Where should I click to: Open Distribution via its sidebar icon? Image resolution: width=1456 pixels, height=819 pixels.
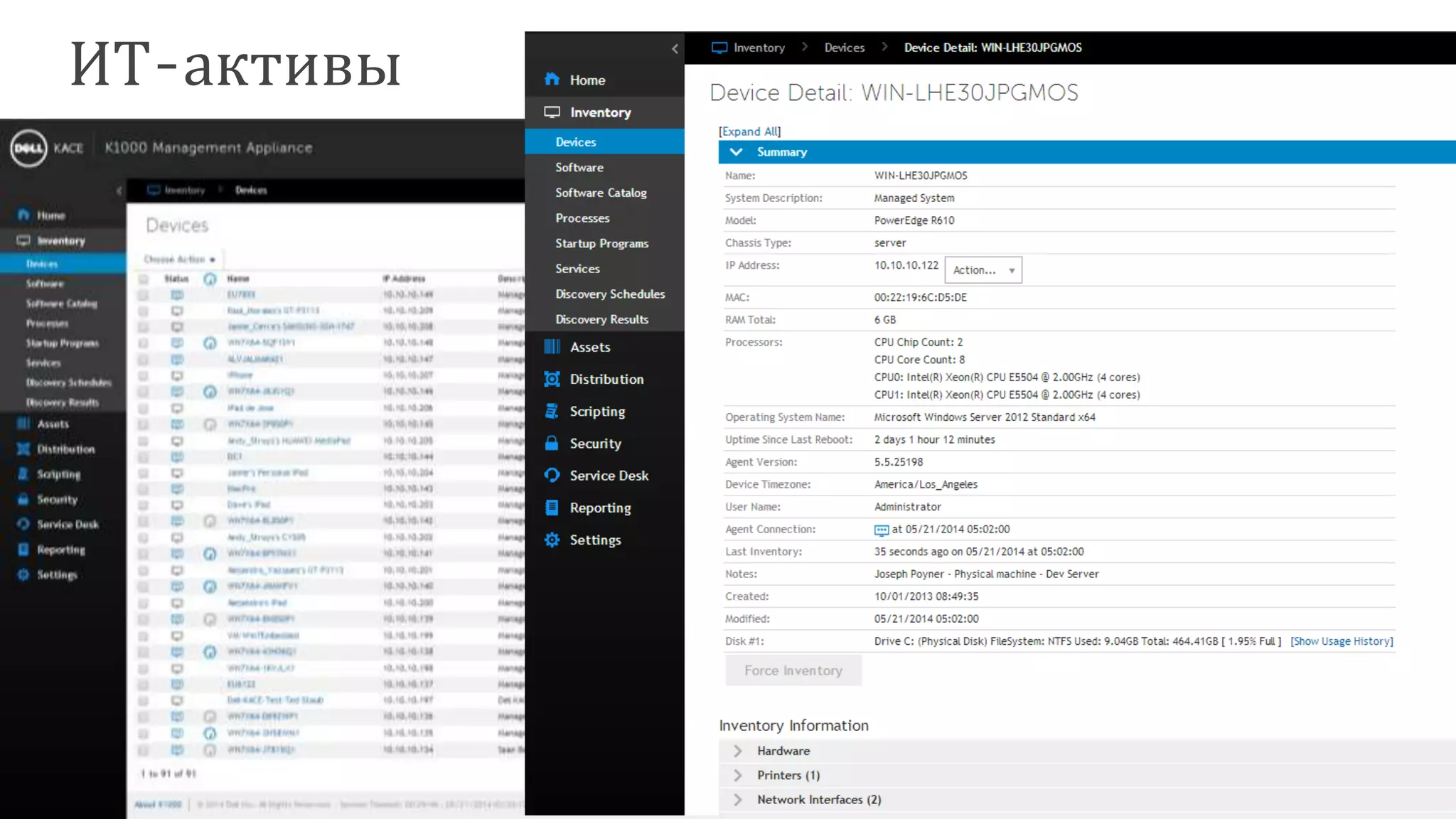click(x=552, y=379)
